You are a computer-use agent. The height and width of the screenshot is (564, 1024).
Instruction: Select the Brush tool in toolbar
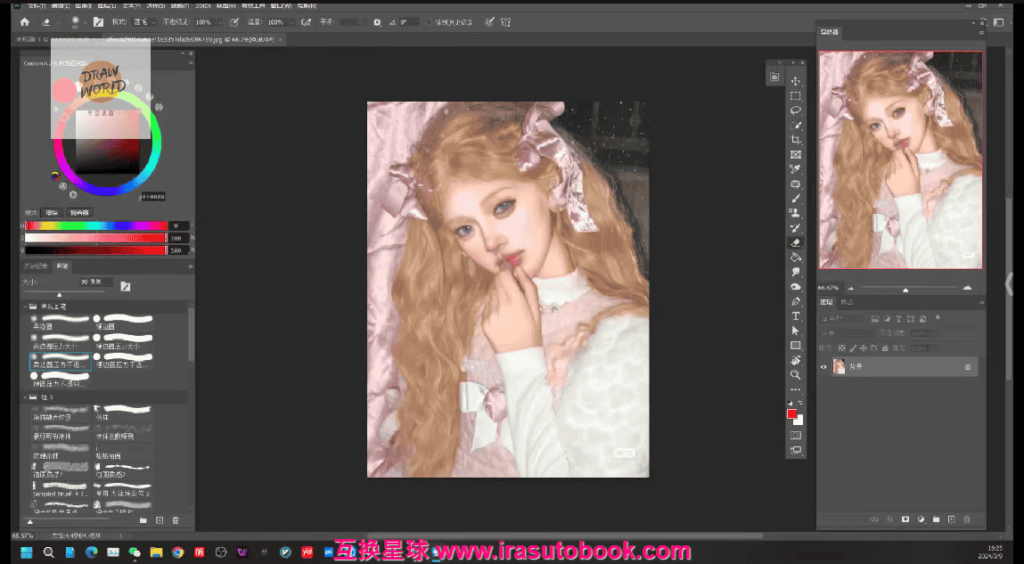tap(795, 198)
